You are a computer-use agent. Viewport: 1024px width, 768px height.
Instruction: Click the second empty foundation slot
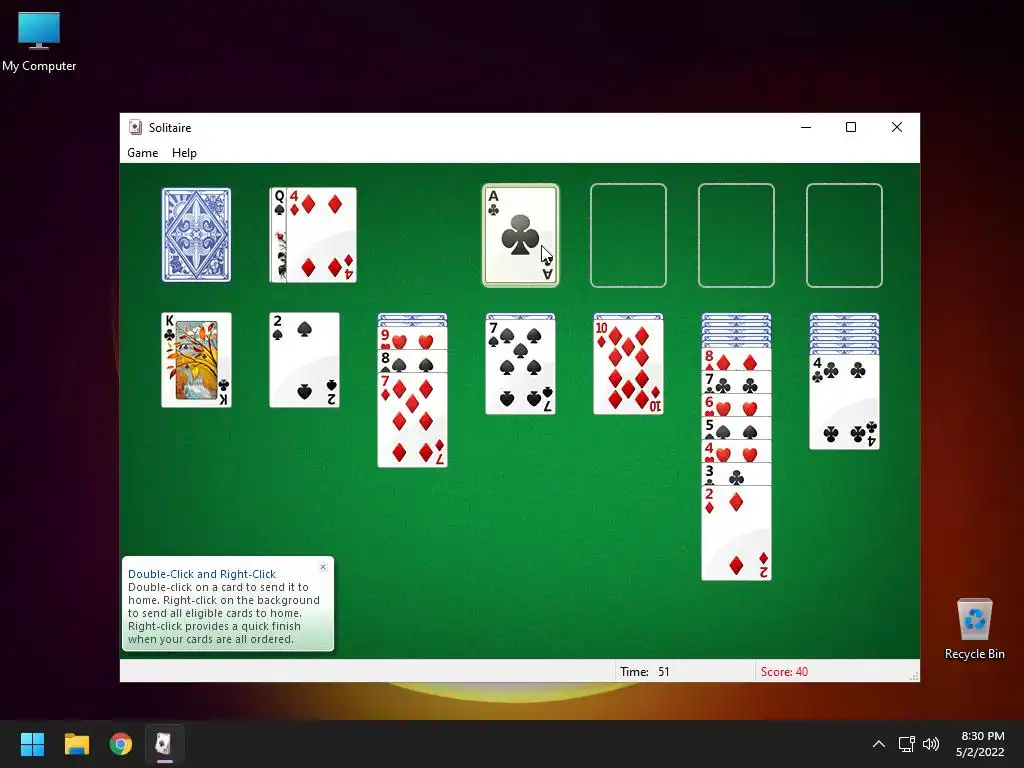[628, 235]
